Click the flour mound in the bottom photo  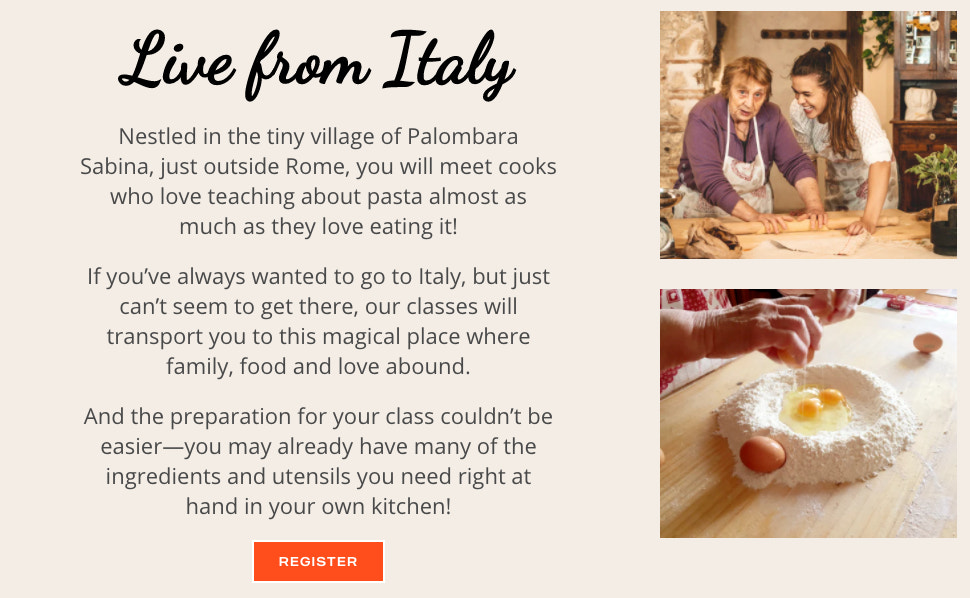pos(860,440)
